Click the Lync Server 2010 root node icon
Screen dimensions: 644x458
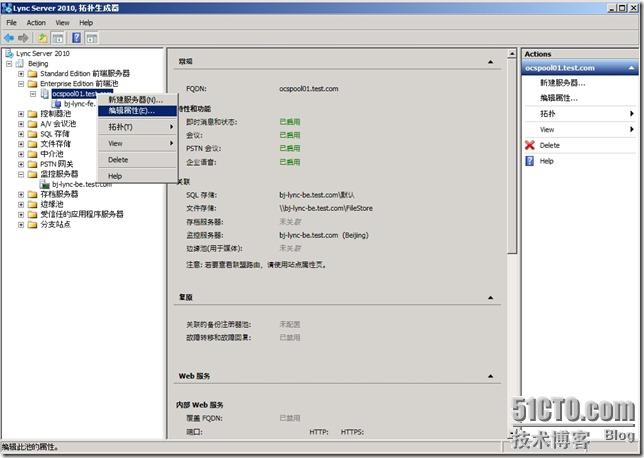pos(9,53)
